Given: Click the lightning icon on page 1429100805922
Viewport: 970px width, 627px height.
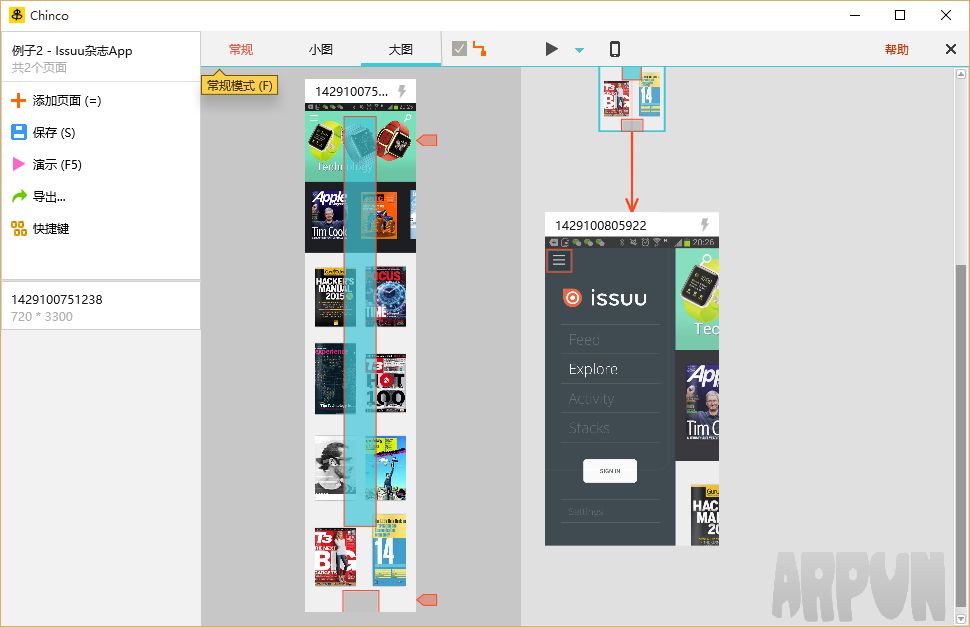Looking at the screenshot, I should tap(704, 225).
